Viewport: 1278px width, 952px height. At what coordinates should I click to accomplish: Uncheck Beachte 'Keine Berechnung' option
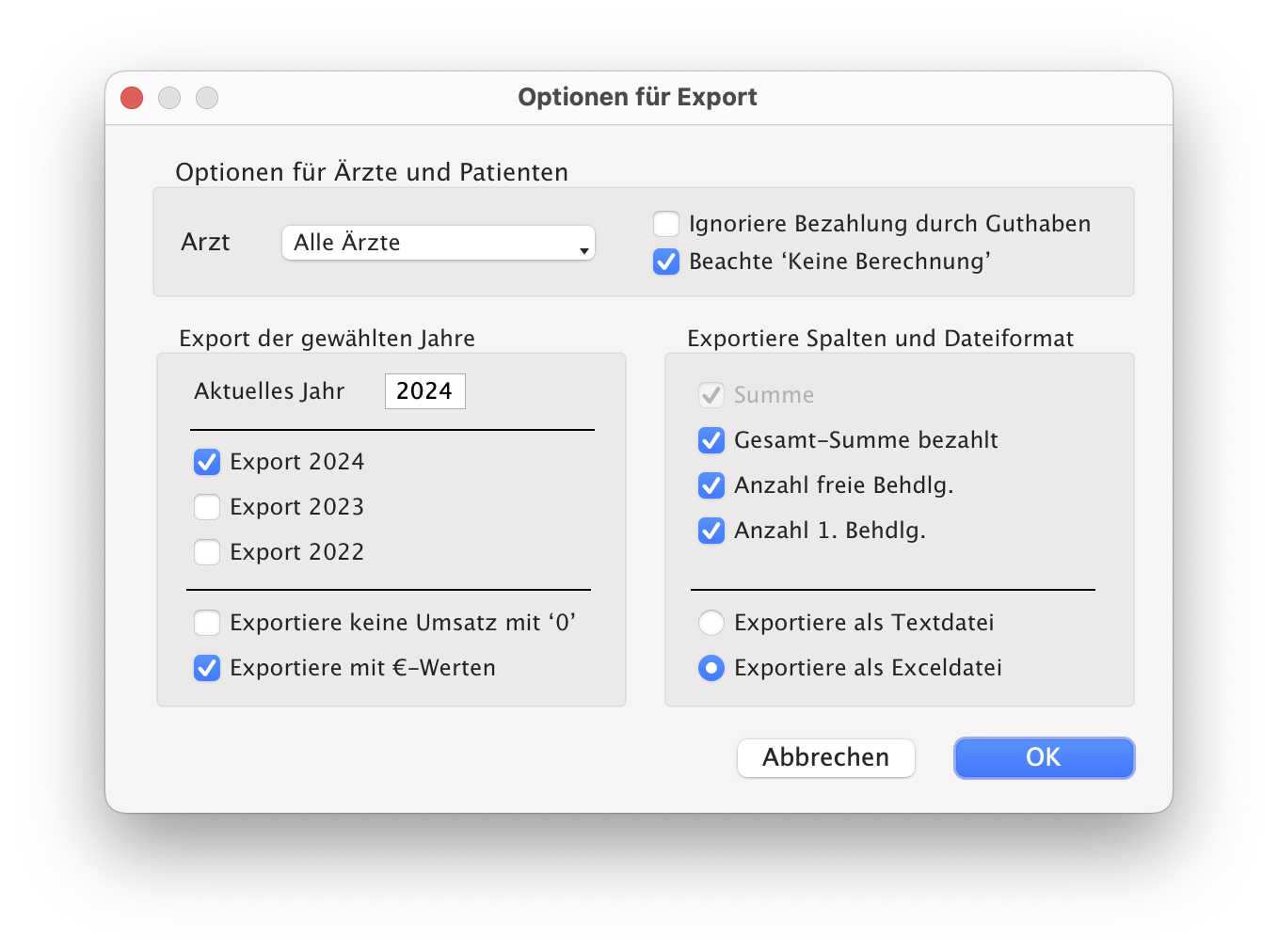click(x=666, y=262)
